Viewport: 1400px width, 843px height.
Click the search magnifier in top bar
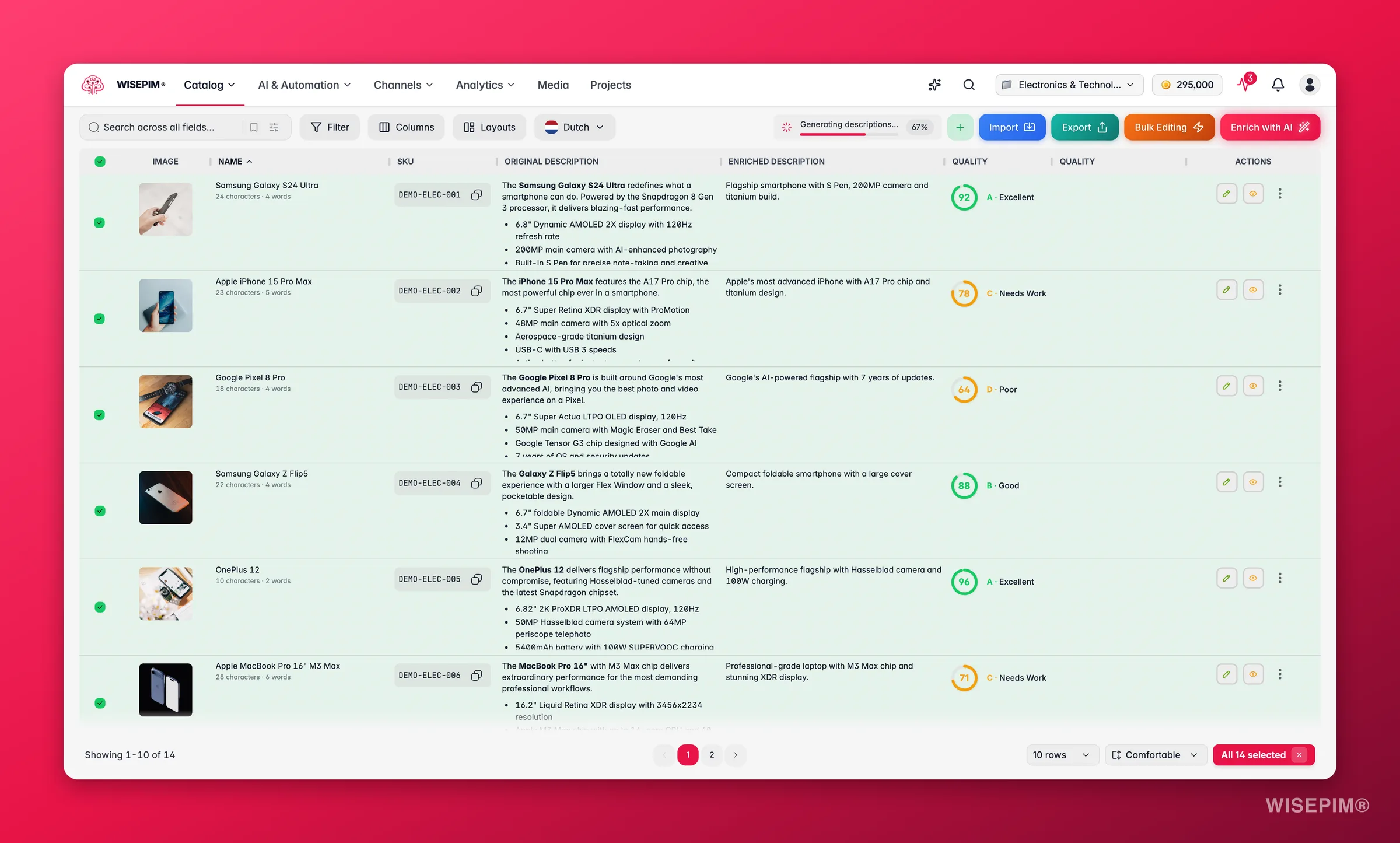(x=969, y=85)
